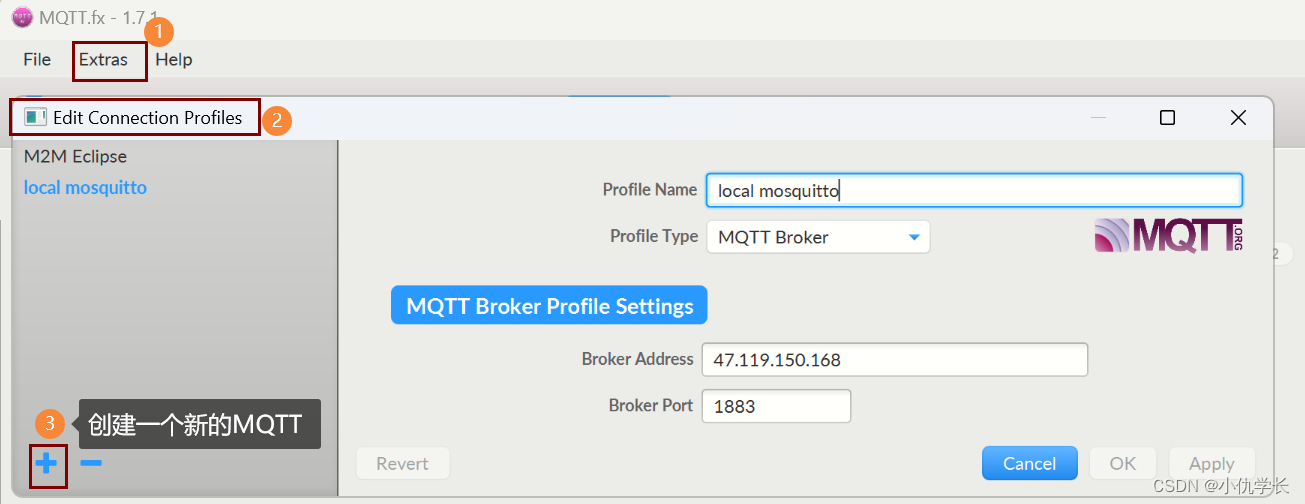Select the M2M Eclipse profile
Image resolution: width=1305 pixels, height=504 pixels.
(x=75, y=156)
